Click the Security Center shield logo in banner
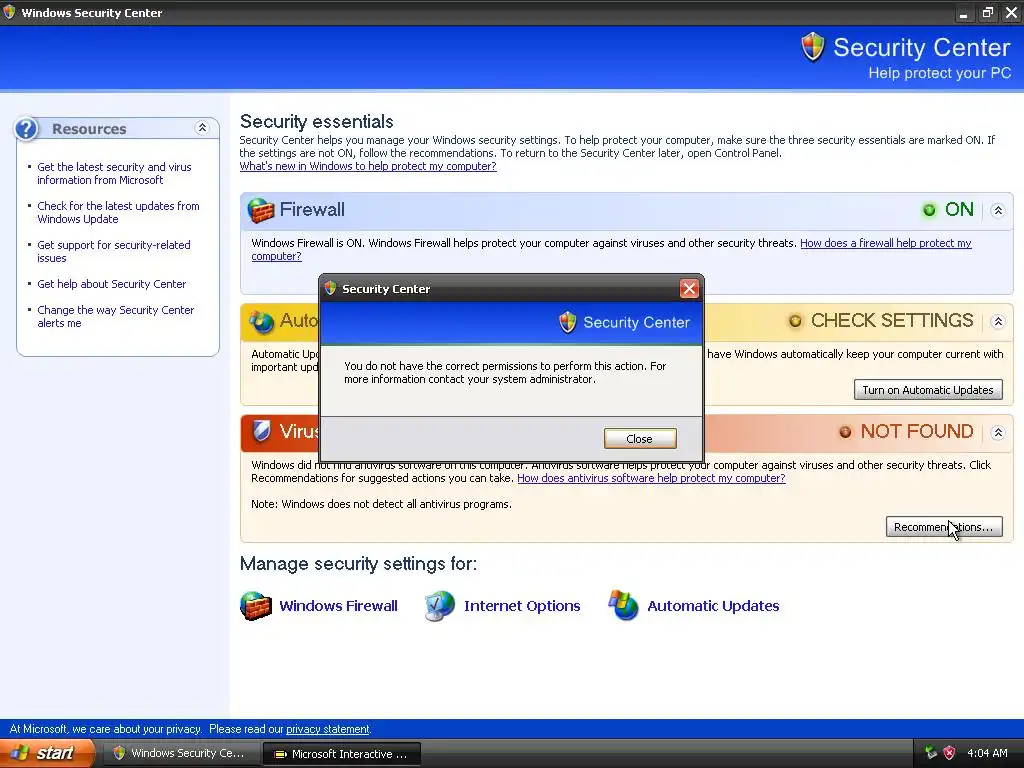 [812, 47]
